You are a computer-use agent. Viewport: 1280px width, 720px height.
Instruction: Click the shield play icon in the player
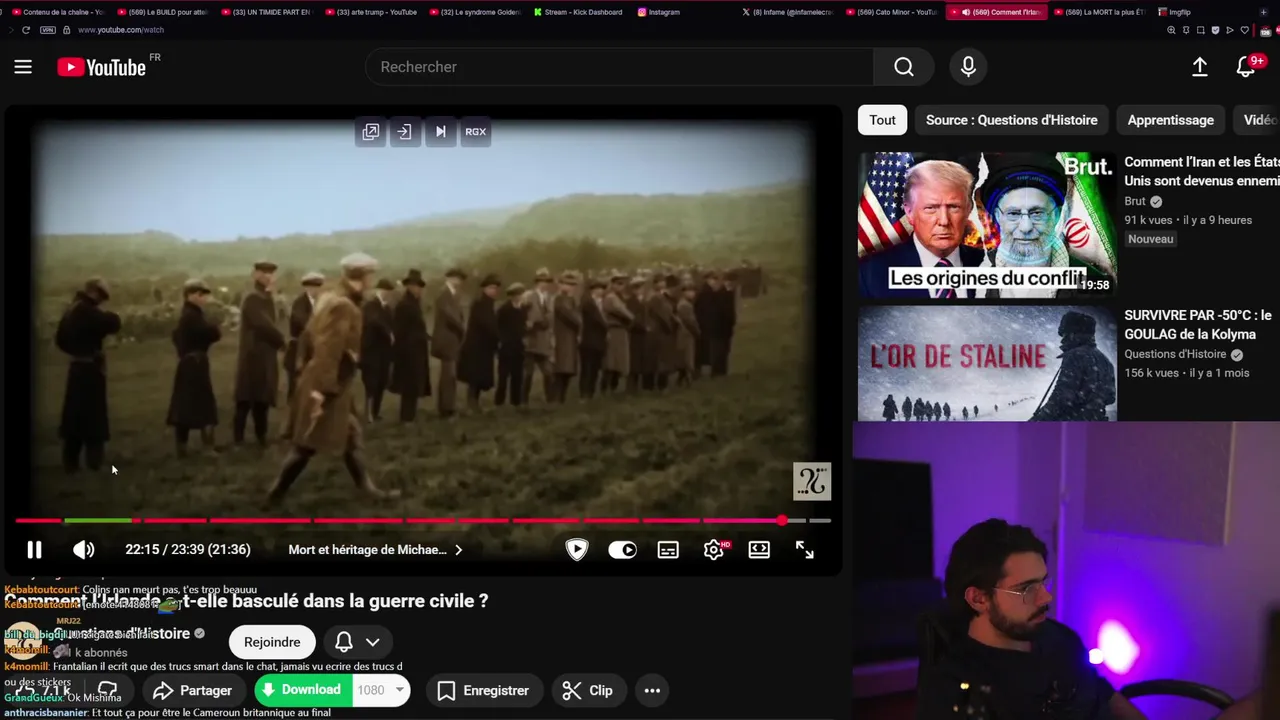577,550
